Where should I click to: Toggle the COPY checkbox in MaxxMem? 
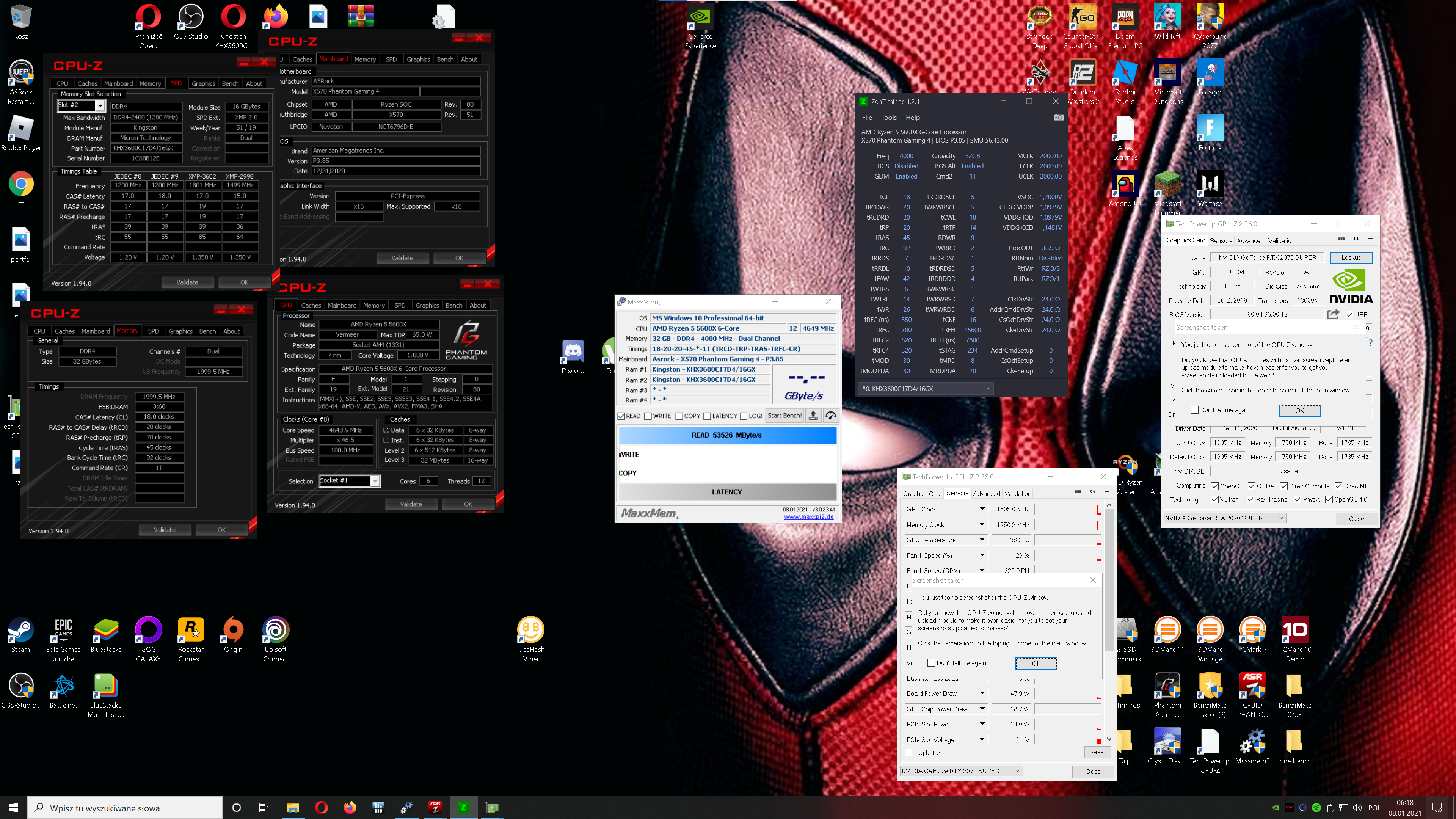[x=679, y=416]
